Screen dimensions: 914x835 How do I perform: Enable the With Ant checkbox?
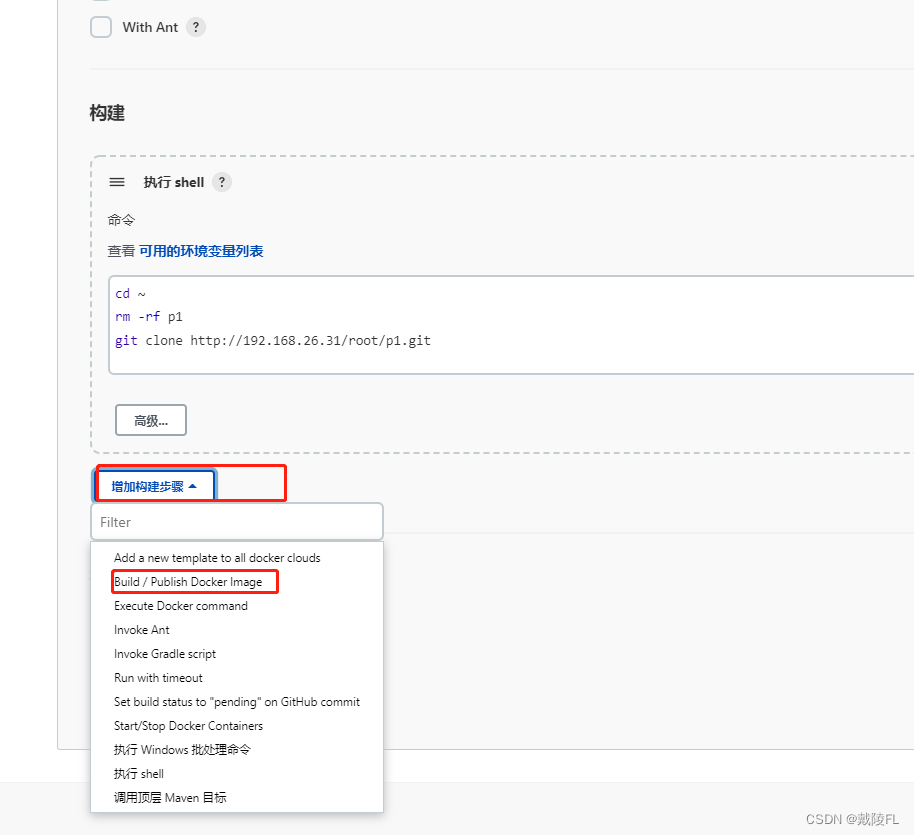tap(101, 27)
